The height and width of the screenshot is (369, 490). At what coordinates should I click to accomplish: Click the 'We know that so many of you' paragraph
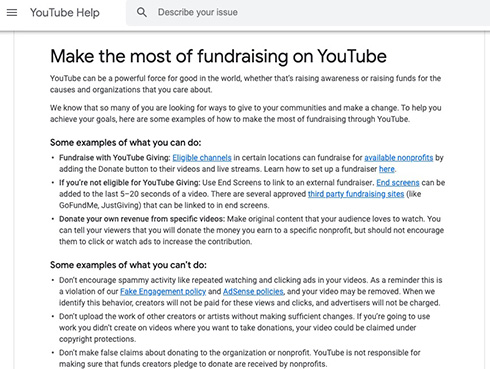pyautogui.click(x=246, y=114)
